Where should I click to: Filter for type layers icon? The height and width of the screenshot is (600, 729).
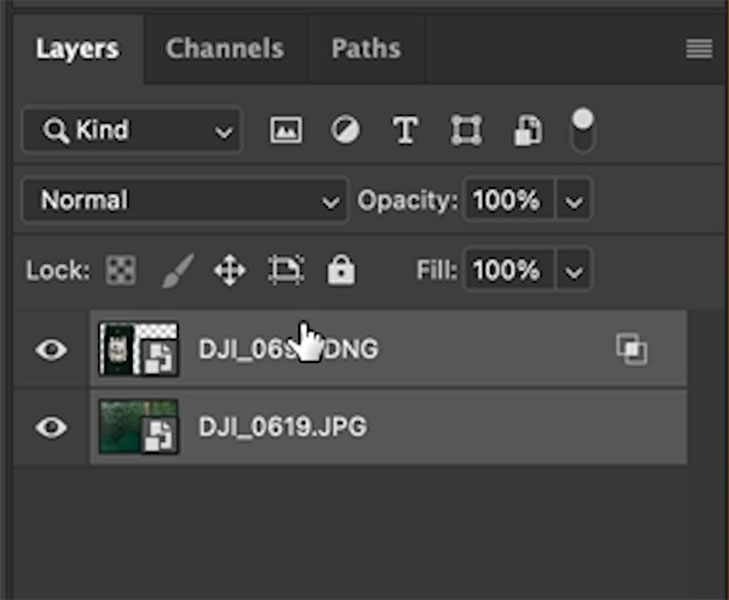(x=405, y=130)
